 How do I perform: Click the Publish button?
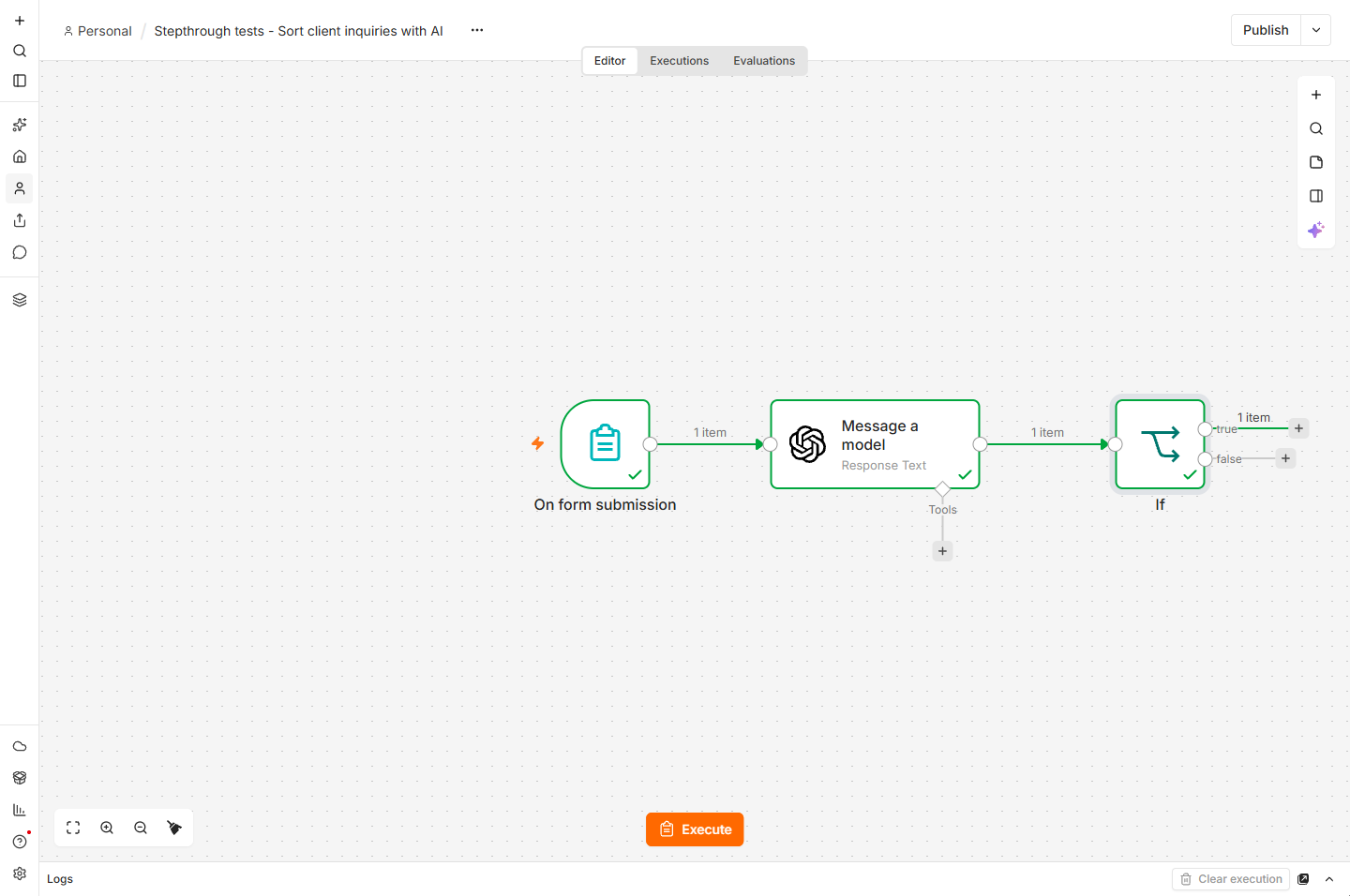pos(1266,30)
